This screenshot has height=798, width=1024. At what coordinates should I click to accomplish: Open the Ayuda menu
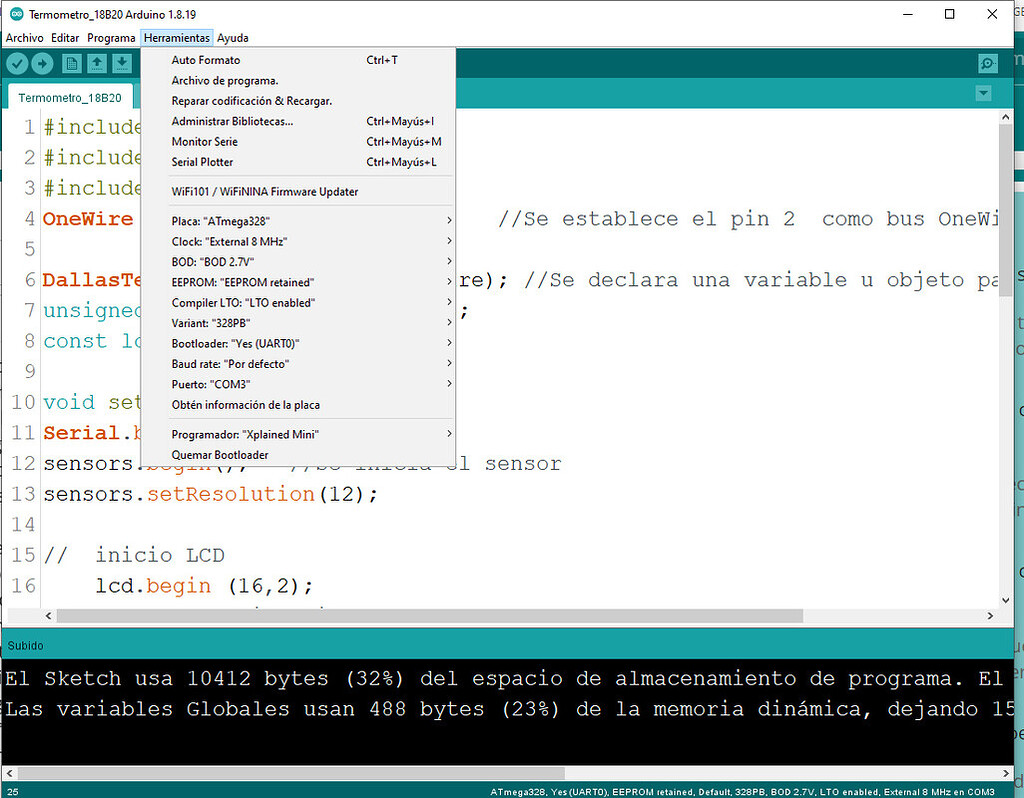[233, 38]
